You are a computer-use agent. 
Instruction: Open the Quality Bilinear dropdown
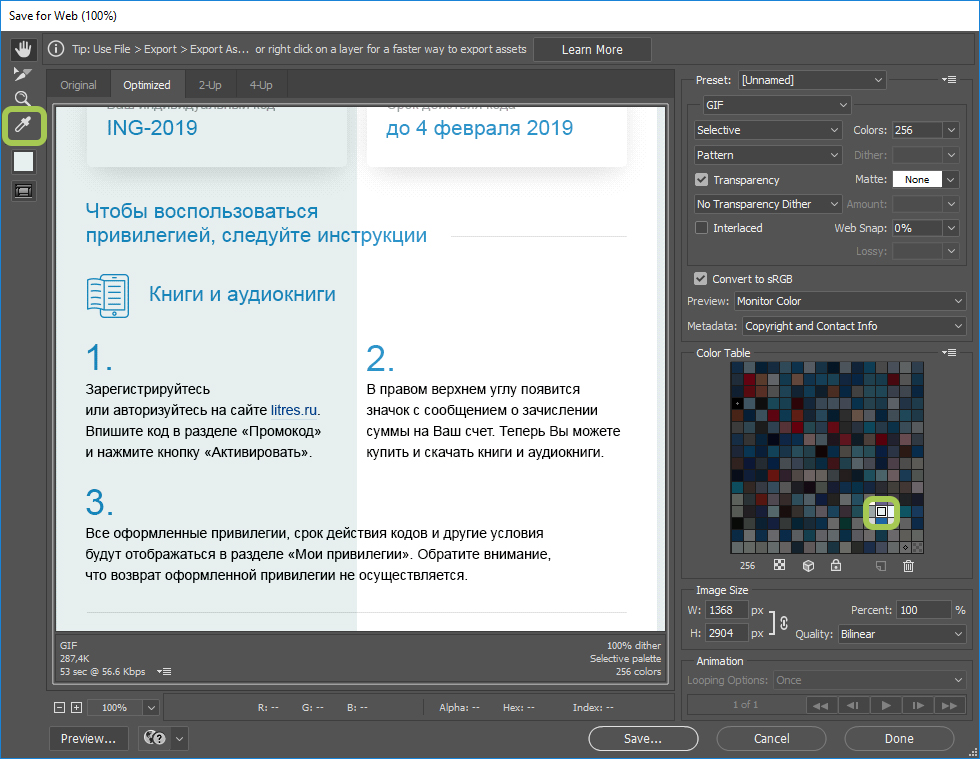click(x=902, y=634)
